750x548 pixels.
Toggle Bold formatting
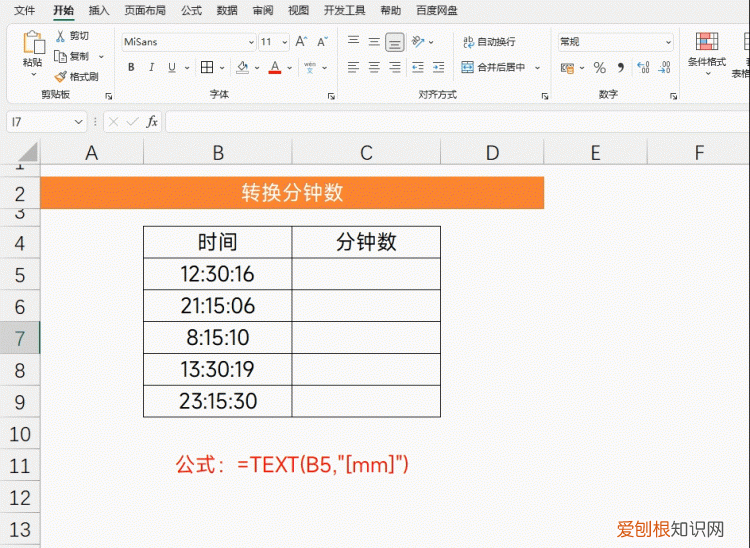click(131, 67)
